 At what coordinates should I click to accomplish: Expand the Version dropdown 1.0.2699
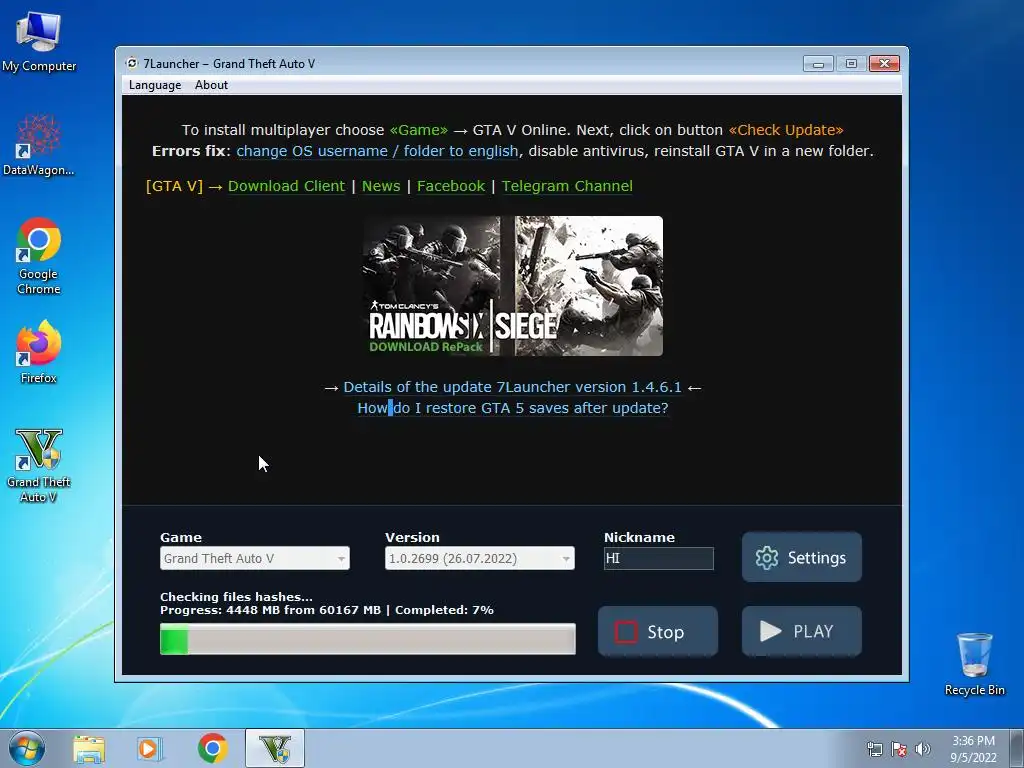(x=479, y=558)
